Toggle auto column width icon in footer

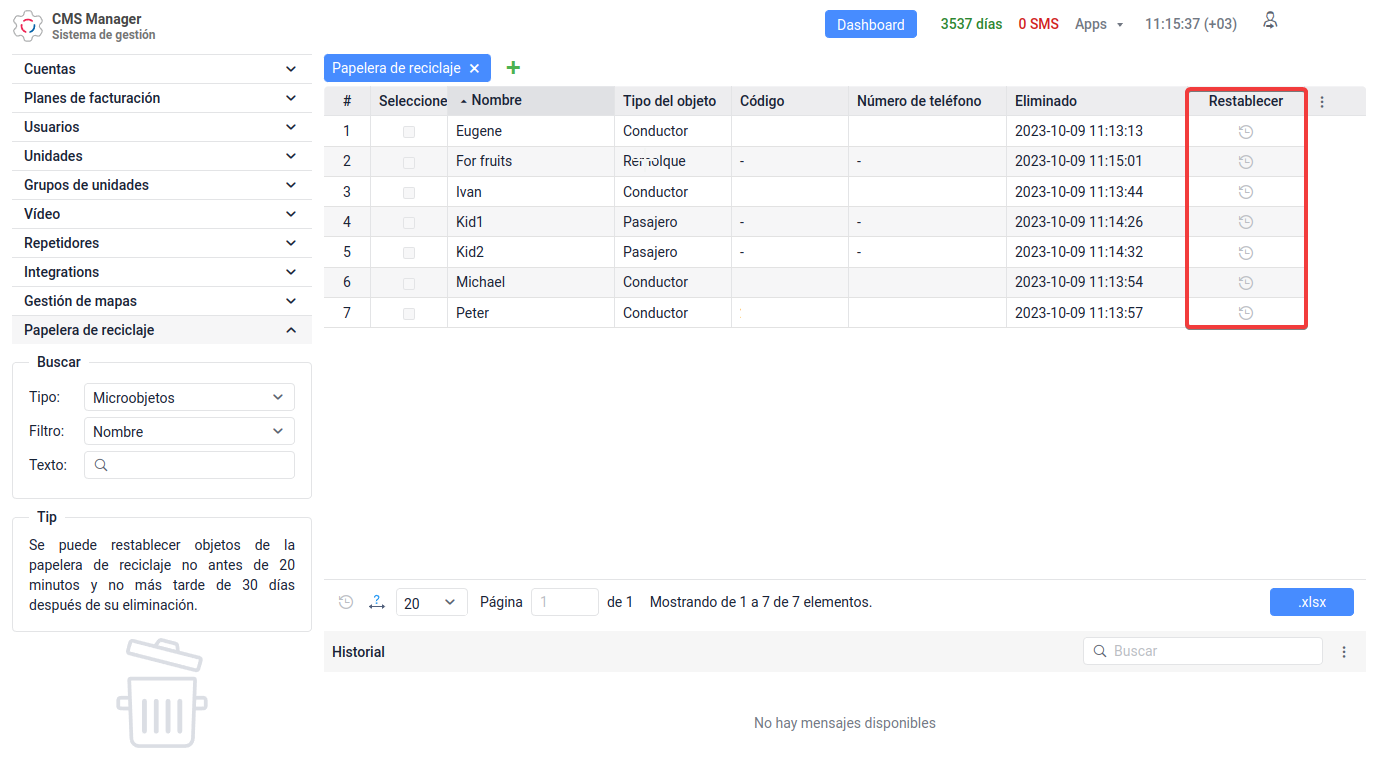click(x=376, y=602)
